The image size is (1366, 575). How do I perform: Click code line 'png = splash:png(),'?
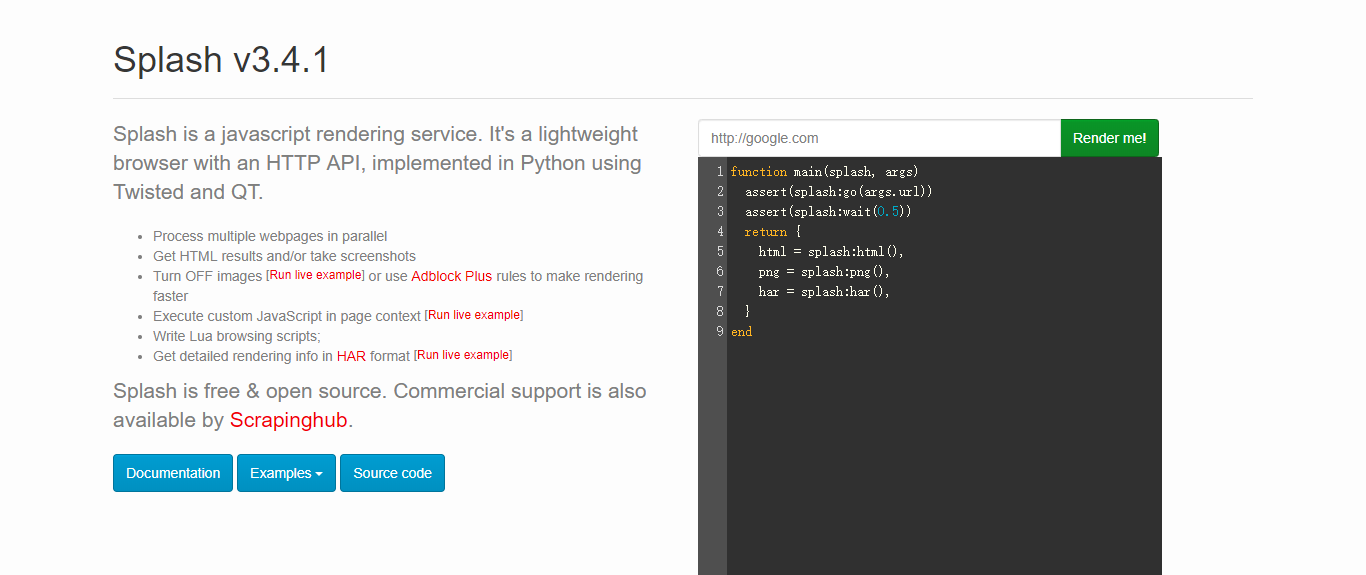(824, 272)
